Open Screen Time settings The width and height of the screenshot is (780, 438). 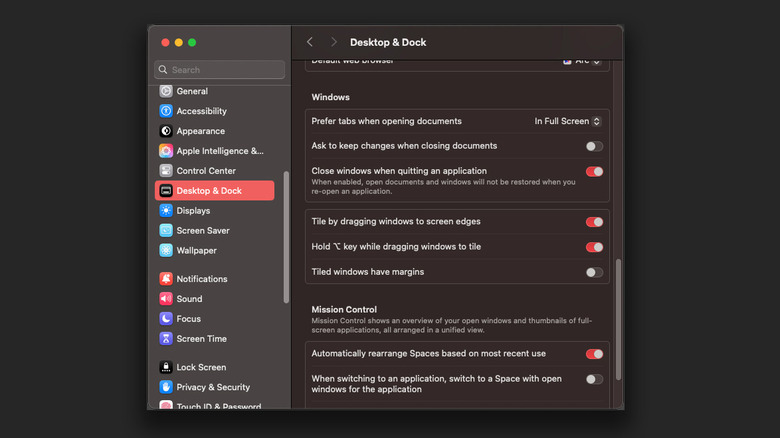(201, 339)
